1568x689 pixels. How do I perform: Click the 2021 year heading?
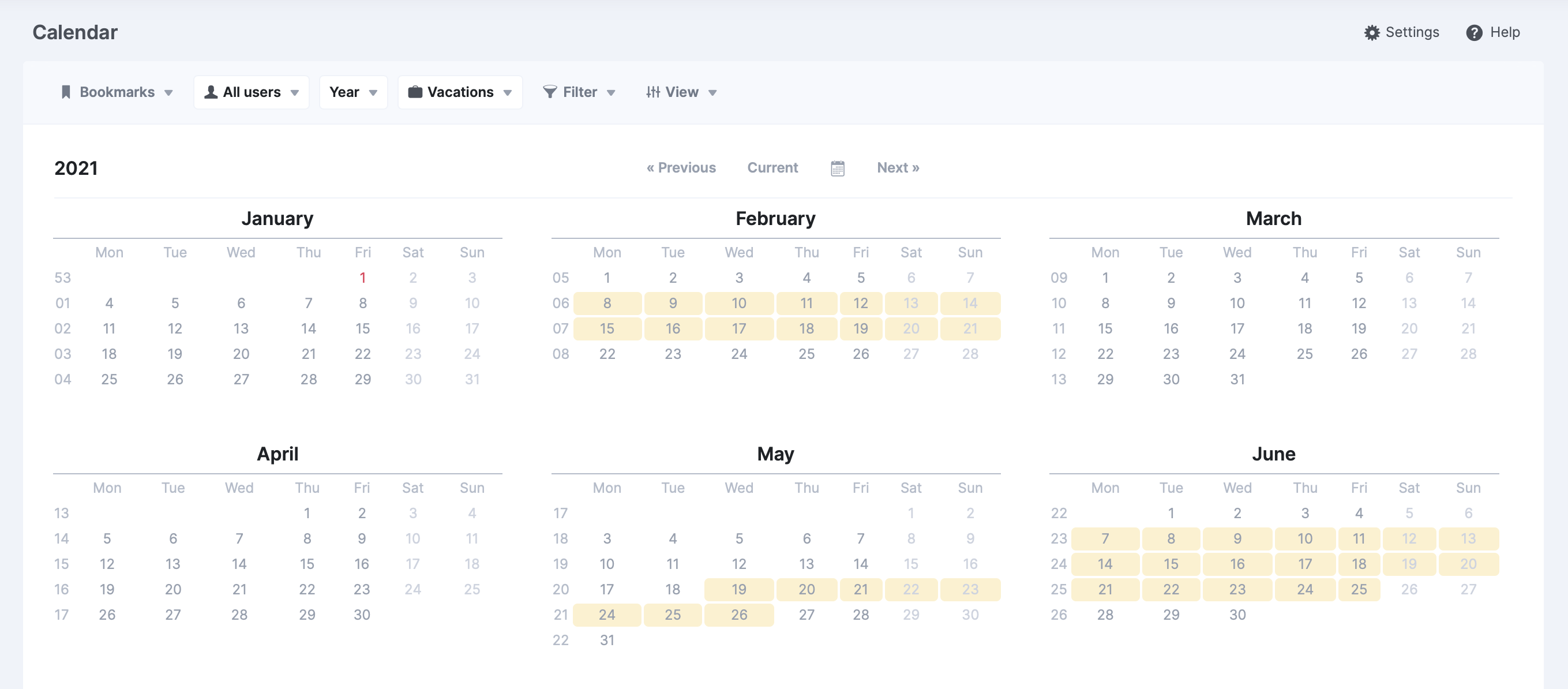tap(76, 168)
